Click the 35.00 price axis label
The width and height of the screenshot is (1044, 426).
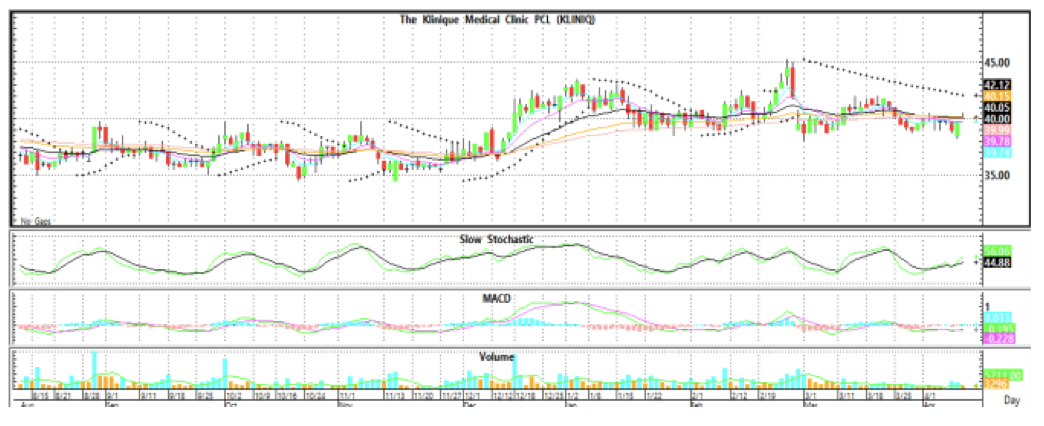click(x=997, y=175)
